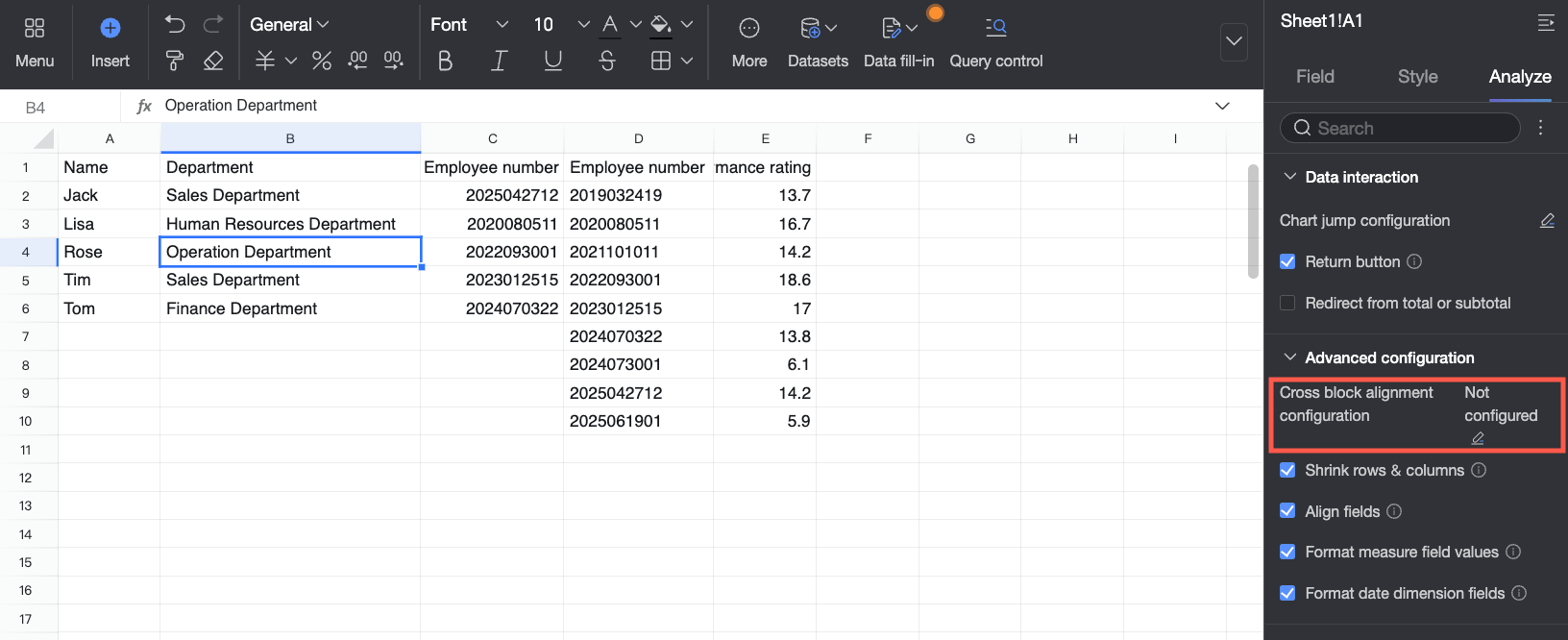Switch to the Field tab
The image size is (1568, 640).
click(1314, 76)
